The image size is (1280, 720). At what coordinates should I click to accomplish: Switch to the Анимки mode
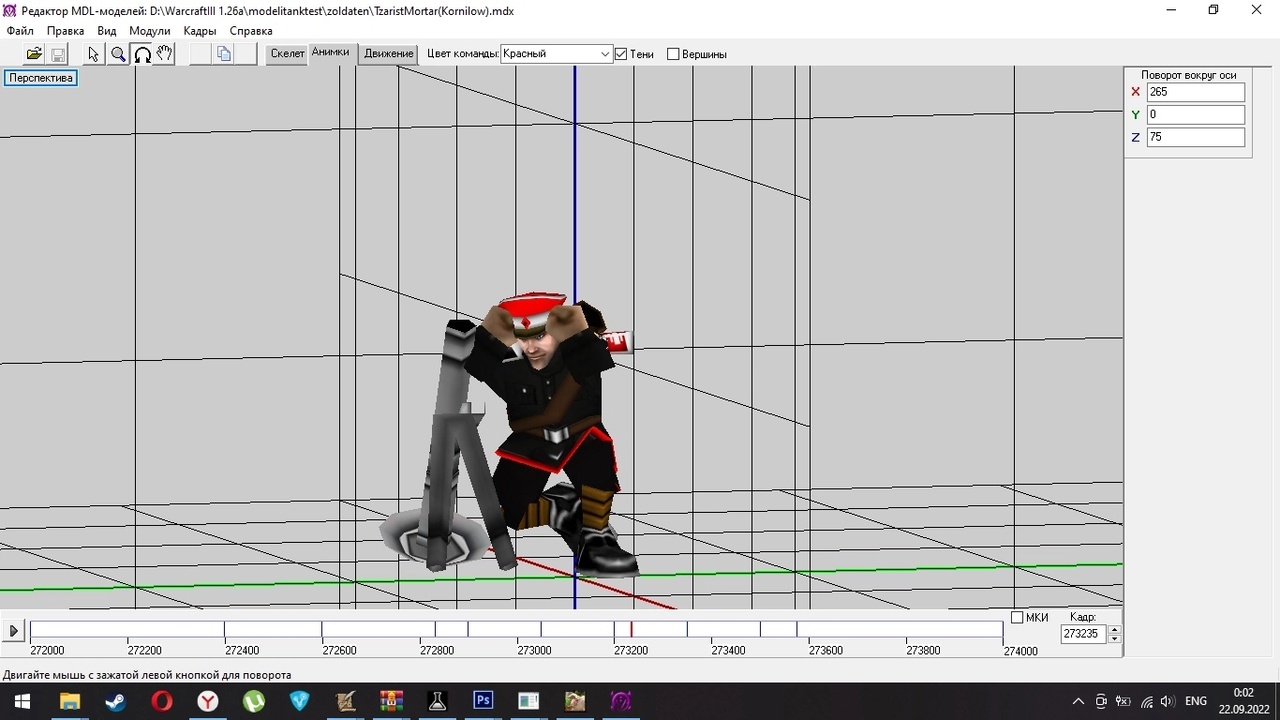(331, 53)
